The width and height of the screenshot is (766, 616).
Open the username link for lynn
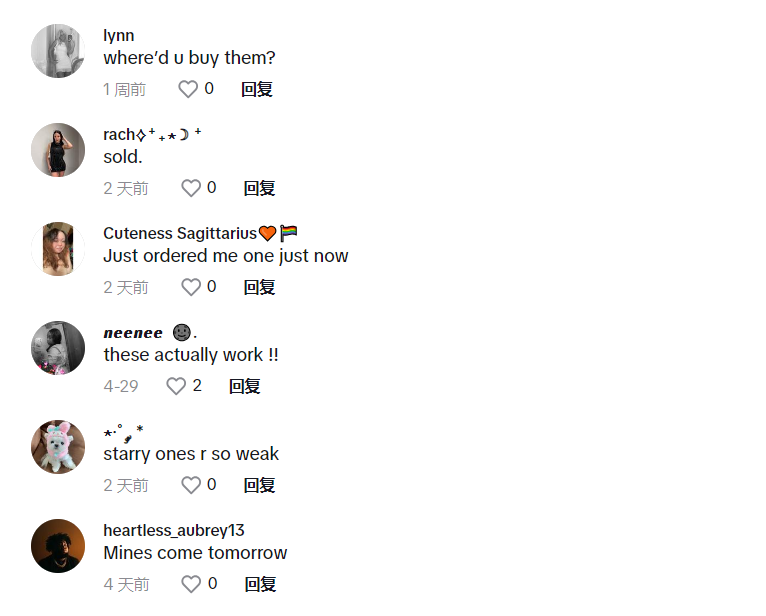118,36
